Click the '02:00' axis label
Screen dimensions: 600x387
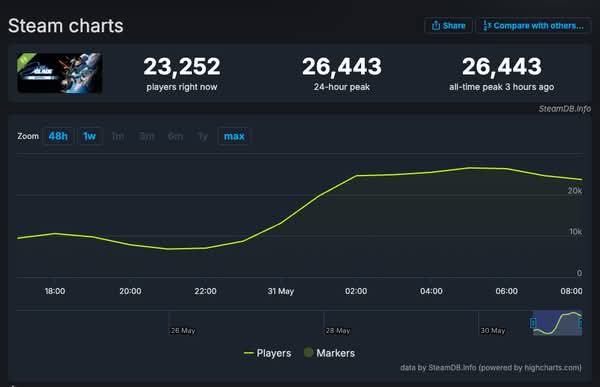point(356,291)
